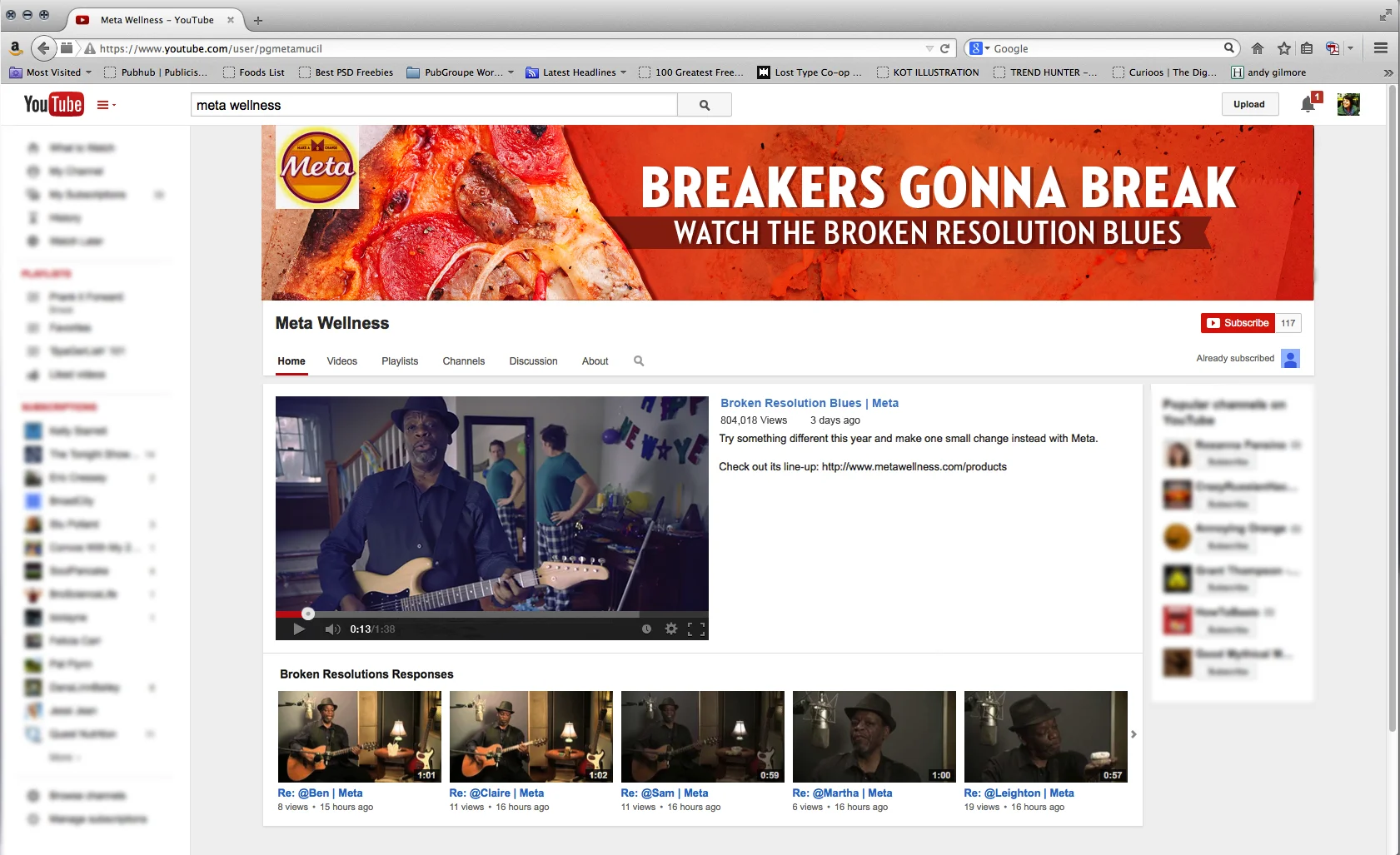Open the About tab

pyautogui.click(x=595, y=361)
